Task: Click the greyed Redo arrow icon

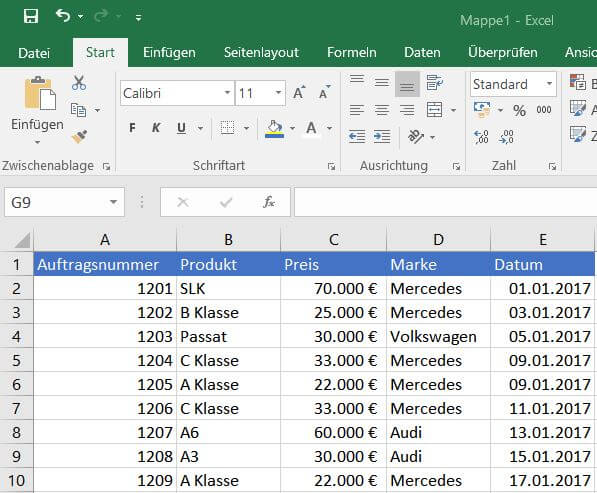Action: (x=101, y=16)
